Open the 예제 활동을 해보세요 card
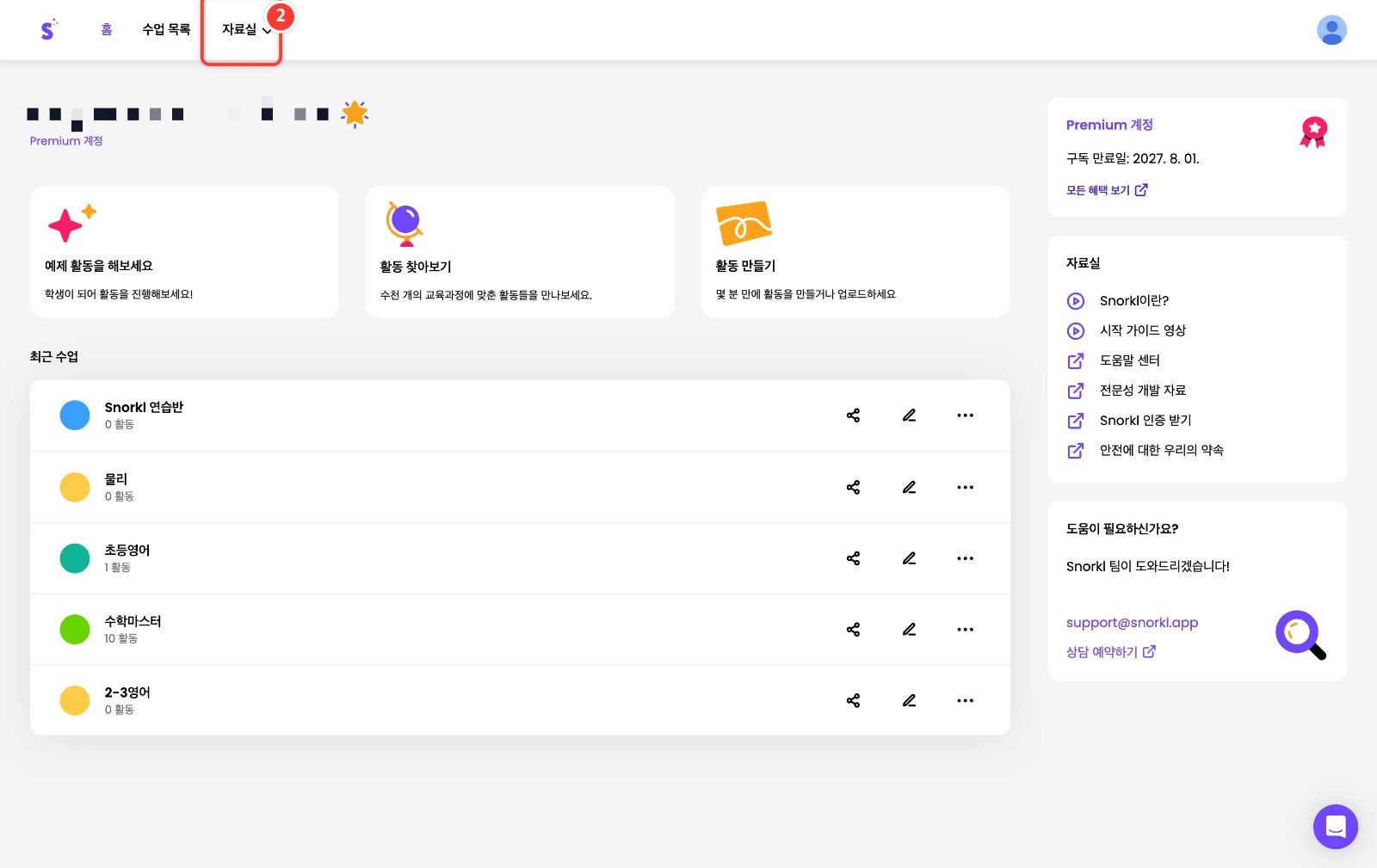Viewport: 1377px width, 868px height. (x=184, y=252)
